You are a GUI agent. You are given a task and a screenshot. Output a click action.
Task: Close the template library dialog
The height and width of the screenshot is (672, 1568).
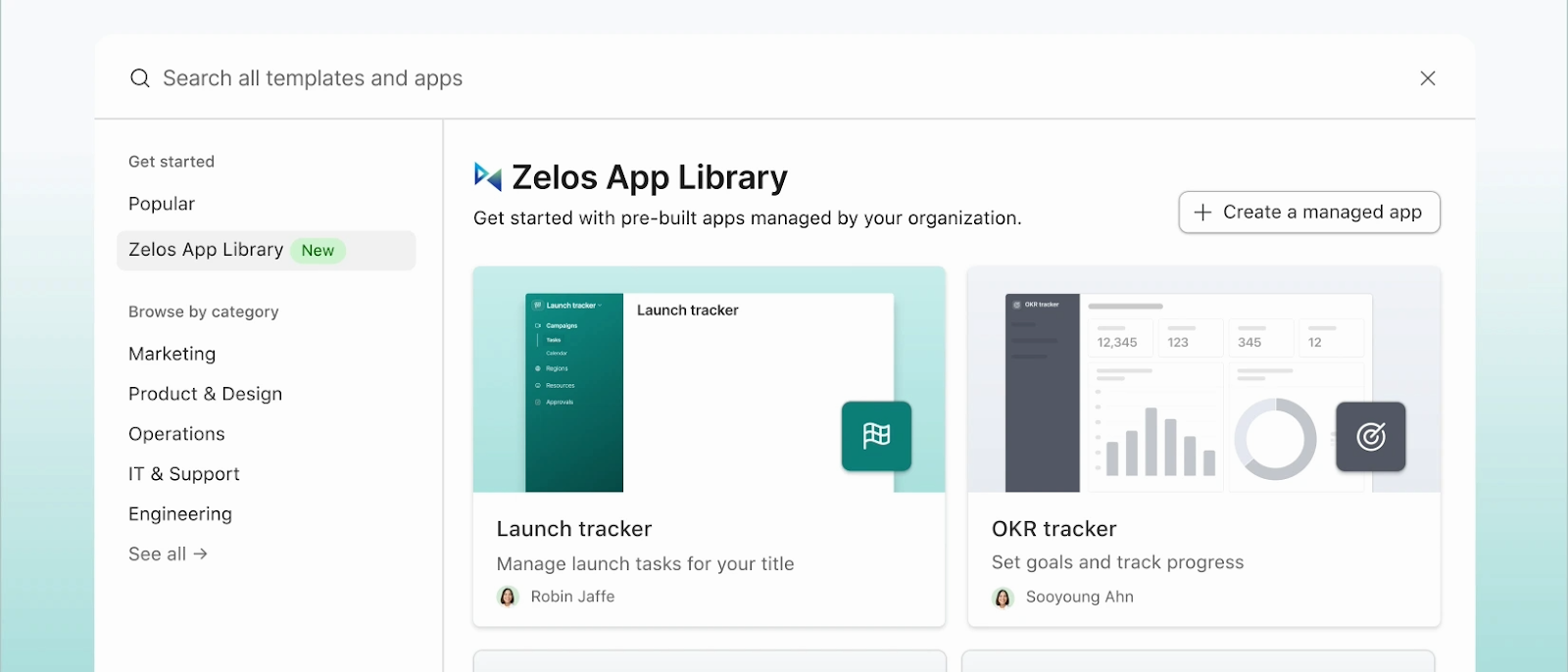coord(1427,78)
